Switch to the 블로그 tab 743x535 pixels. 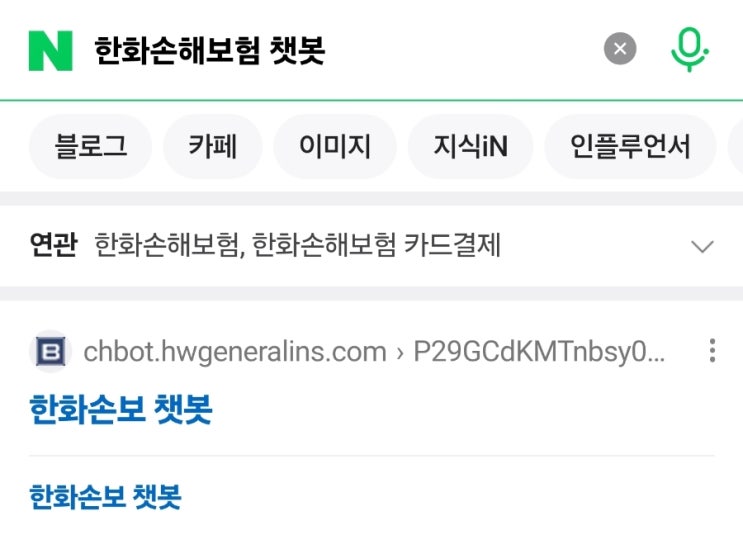click(x=91, y=146)
